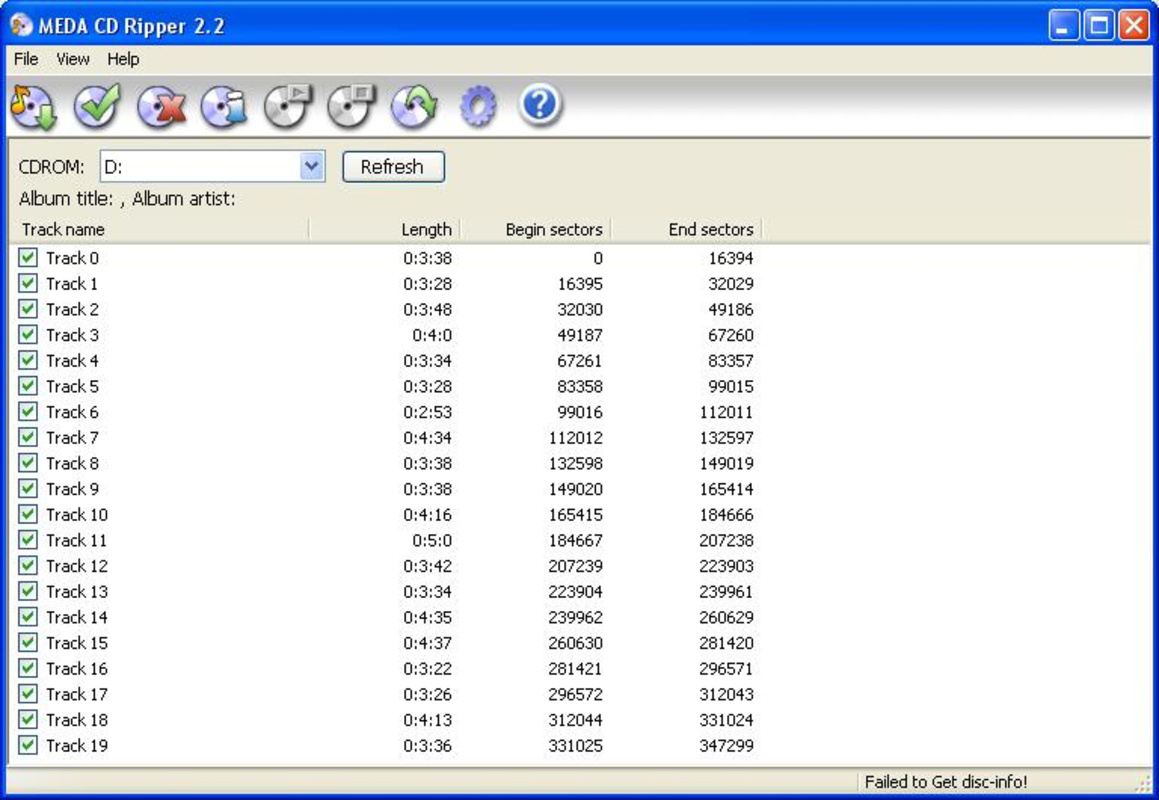Open the CDROM drive dropdown arrow
The width and height of the screenshot is (1159, 800).
pyautogui.click(x=312, y=166)
